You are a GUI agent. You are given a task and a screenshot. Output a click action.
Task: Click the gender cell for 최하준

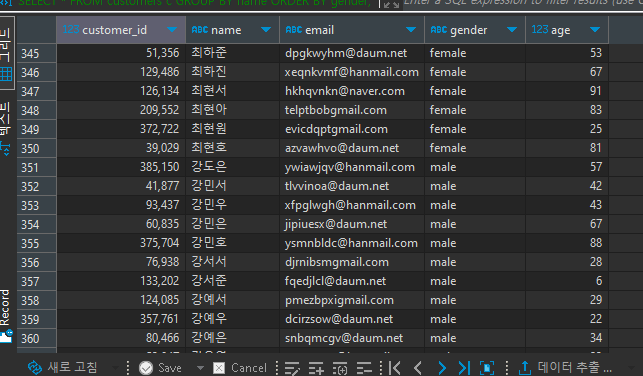[x=475, y=53]
